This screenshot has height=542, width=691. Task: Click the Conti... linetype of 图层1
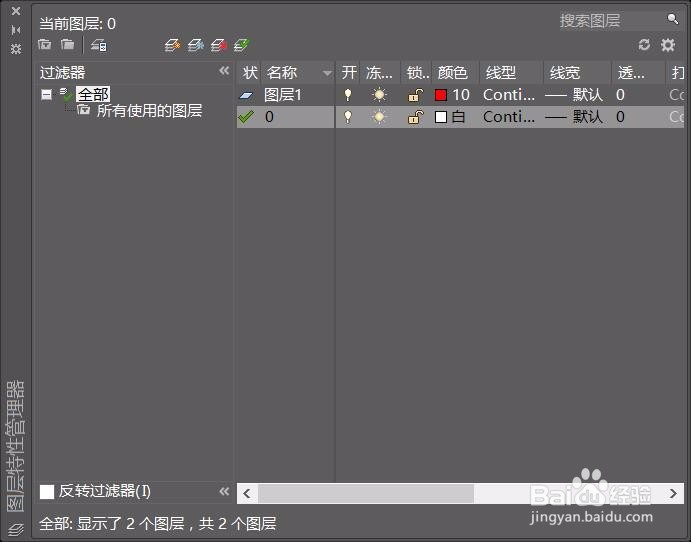(509, 95)
